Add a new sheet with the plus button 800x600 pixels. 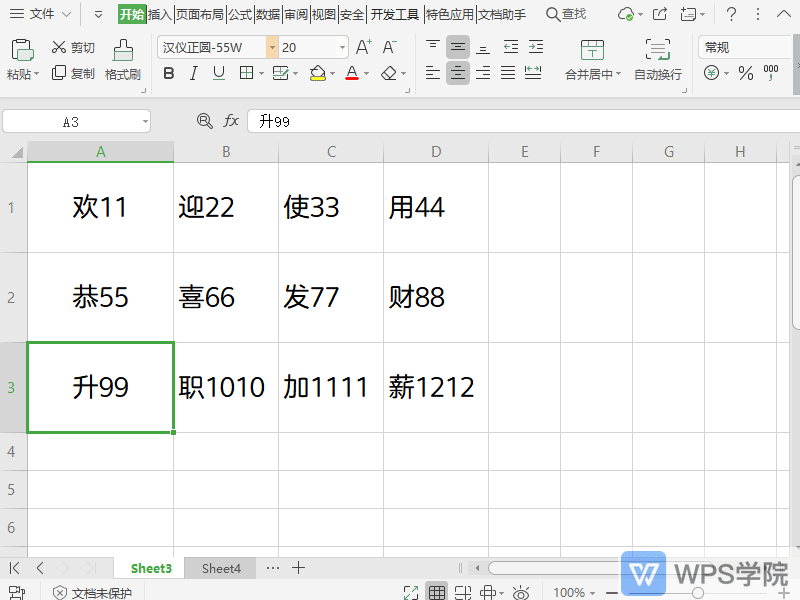pos(298,568)
